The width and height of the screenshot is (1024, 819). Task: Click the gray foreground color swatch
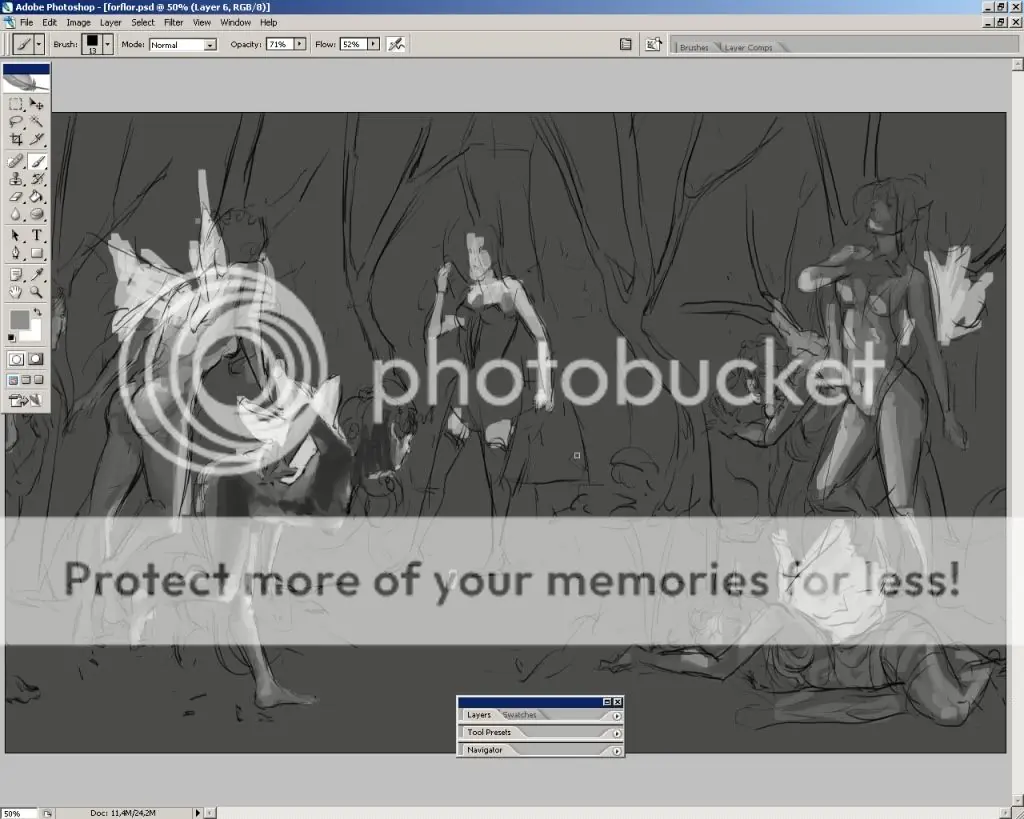point(19,319)
